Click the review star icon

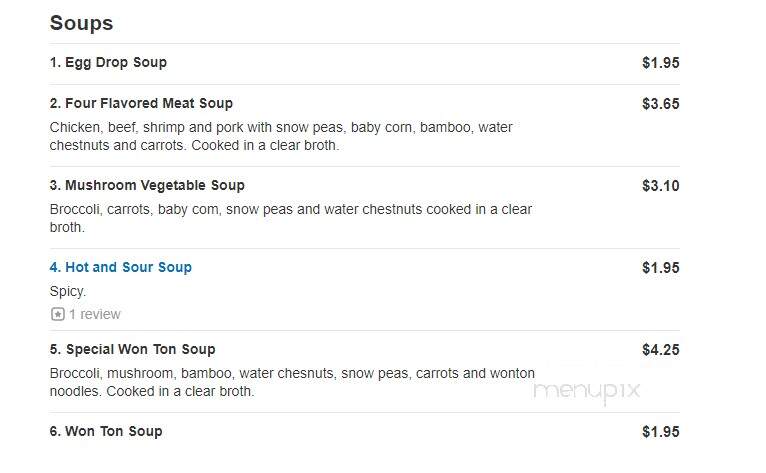pyautogui.click(x=58, y=314)
